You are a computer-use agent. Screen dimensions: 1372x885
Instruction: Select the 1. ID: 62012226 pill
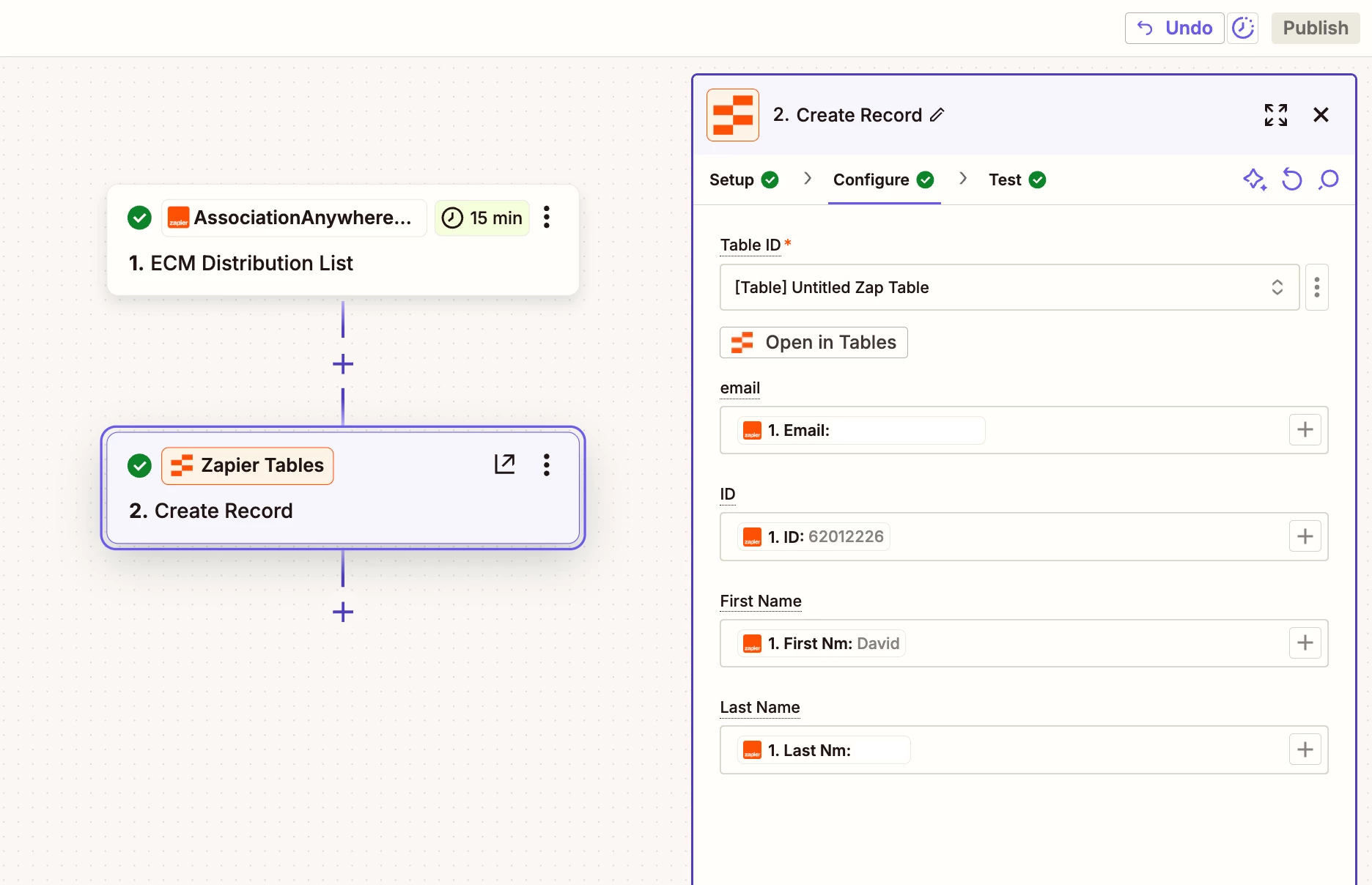point(814,536)
